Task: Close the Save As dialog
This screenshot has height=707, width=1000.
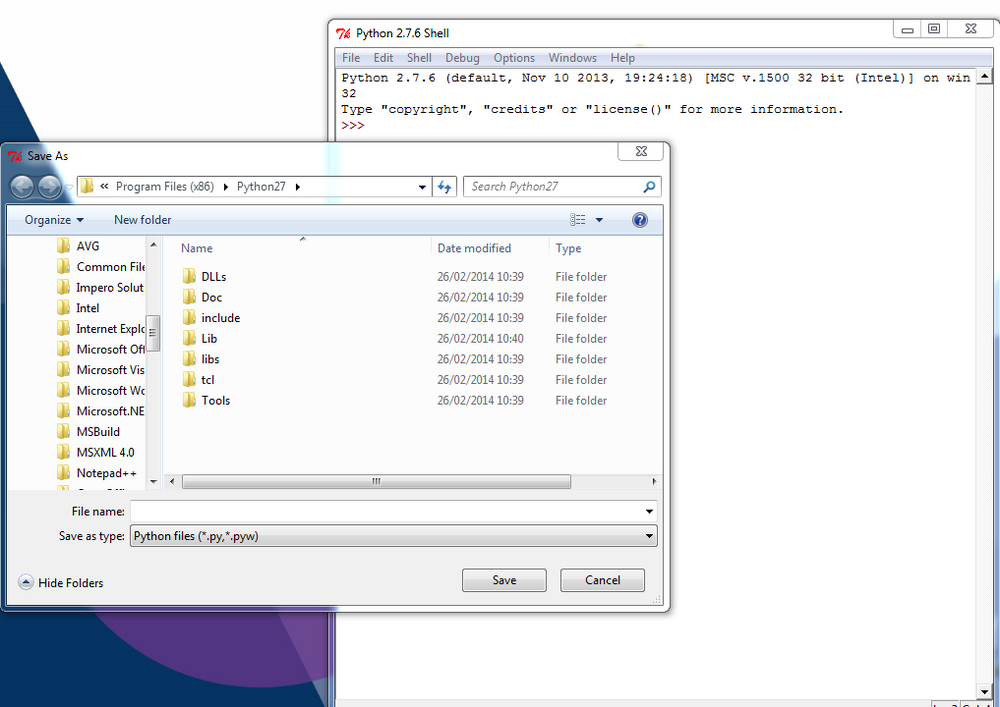Action: tap(641, 151)
